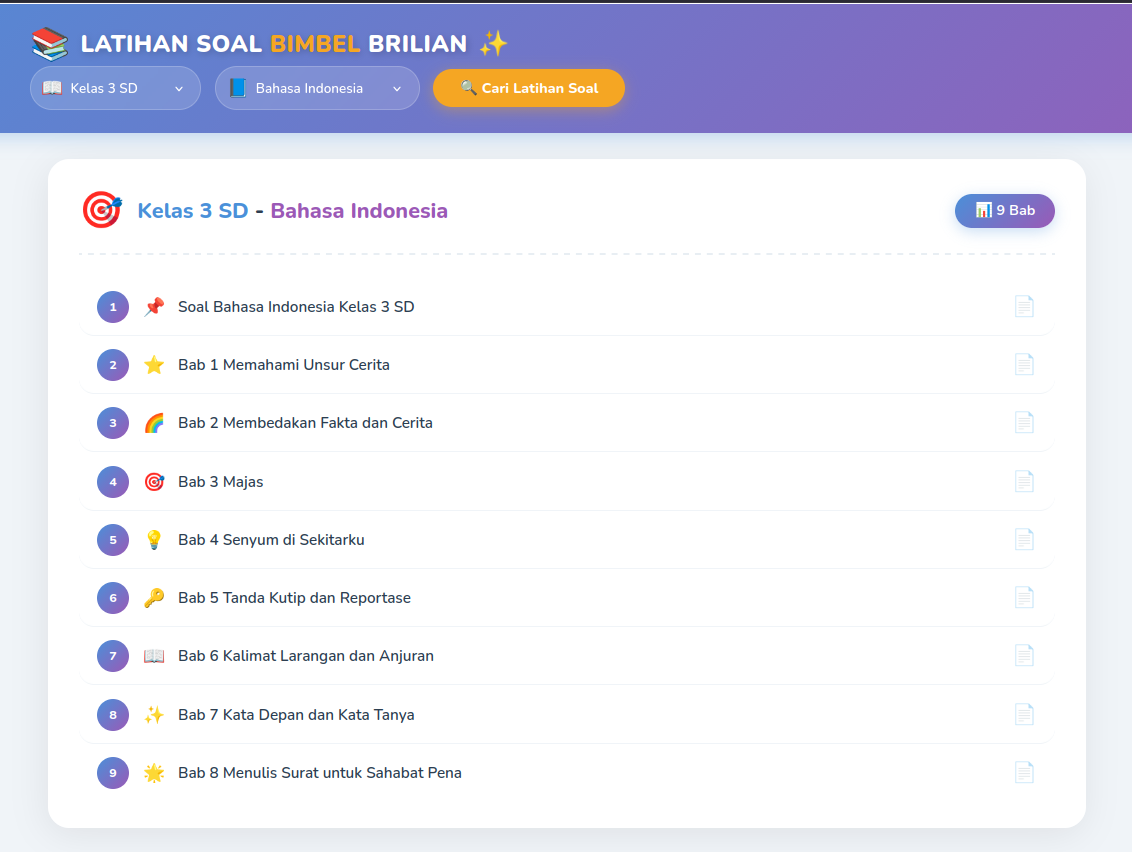1132x852 pixels.
Task: Click document icon for Bab 8 row
Action: (x=1024, y=772)
